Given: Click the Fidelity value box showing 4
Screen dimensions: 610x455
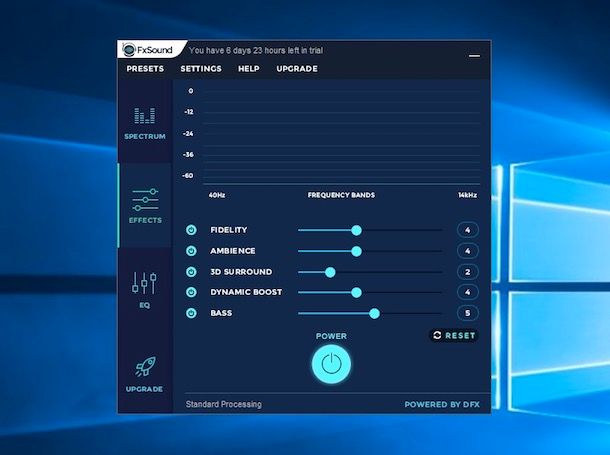Looking at the screenshot, I should (467, 230).
